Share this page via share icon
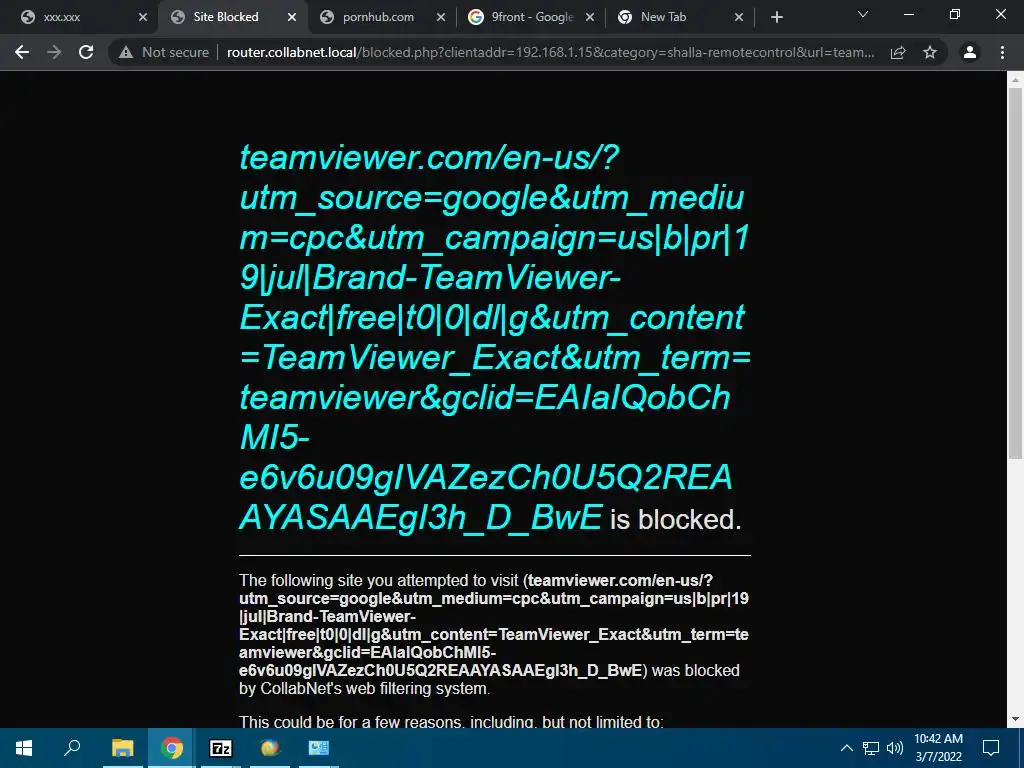The width and height of the screenshot is (1024, 768). tap(898, 52)
